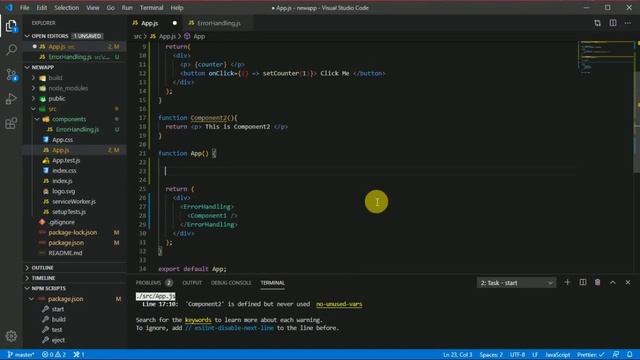Run the start npm script
The image size is (640, 360).
[x=58, y=309]
